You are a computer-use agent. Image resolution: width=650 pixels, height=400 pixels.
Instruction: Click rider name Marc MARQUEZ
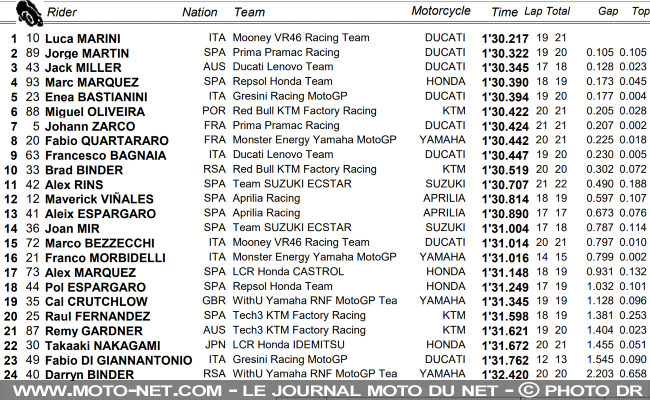pos(92,82)
